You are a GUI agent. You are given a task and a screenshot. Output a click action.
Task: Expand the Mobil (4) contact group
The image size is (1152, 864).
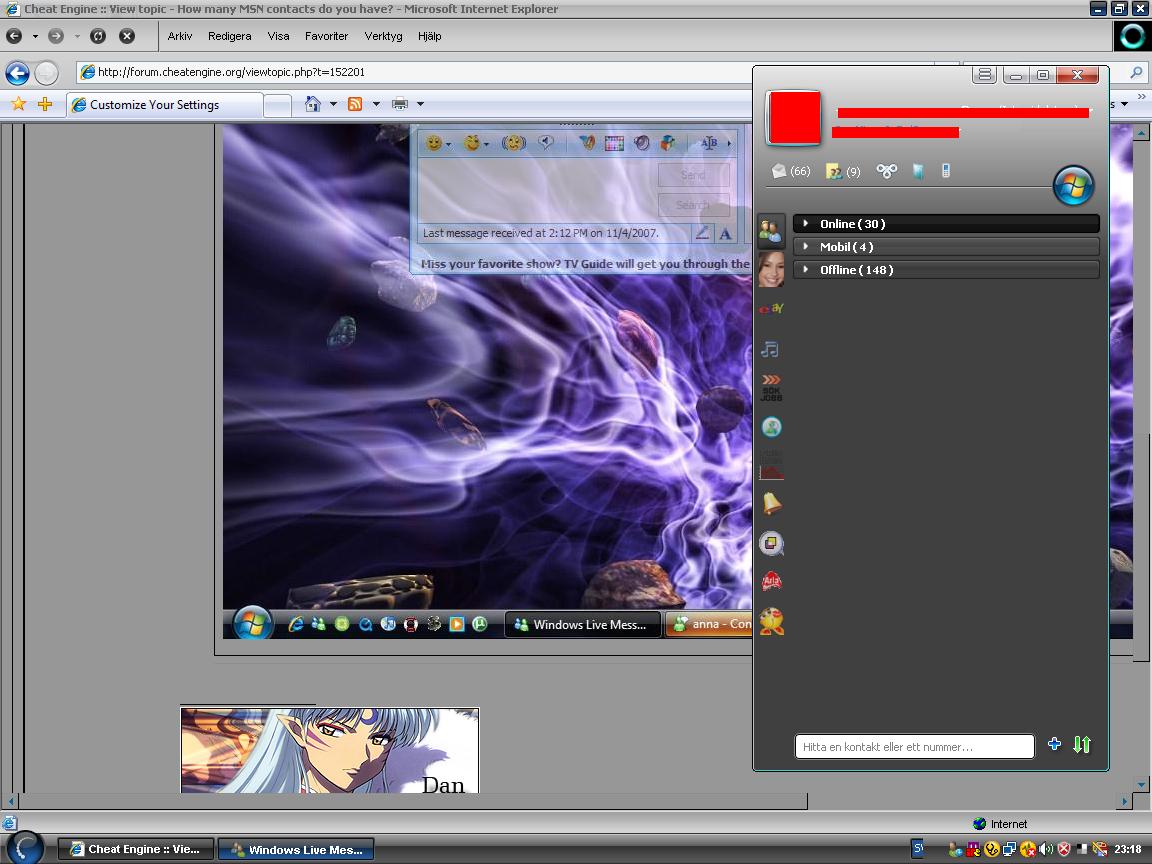pos(946,247)
